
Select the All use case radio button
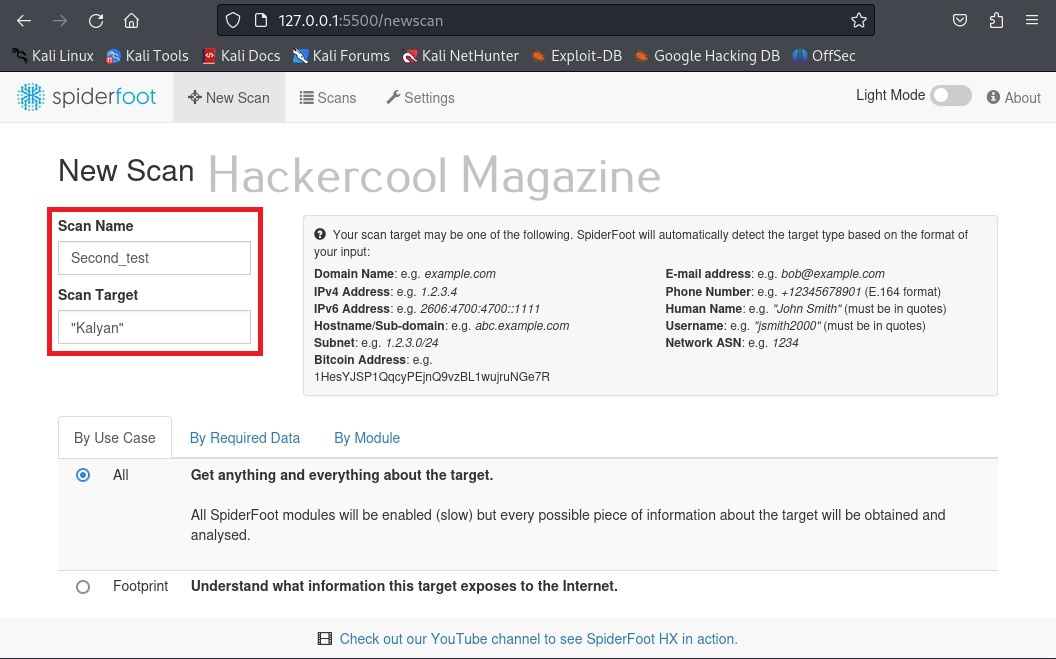click(83, 475)
